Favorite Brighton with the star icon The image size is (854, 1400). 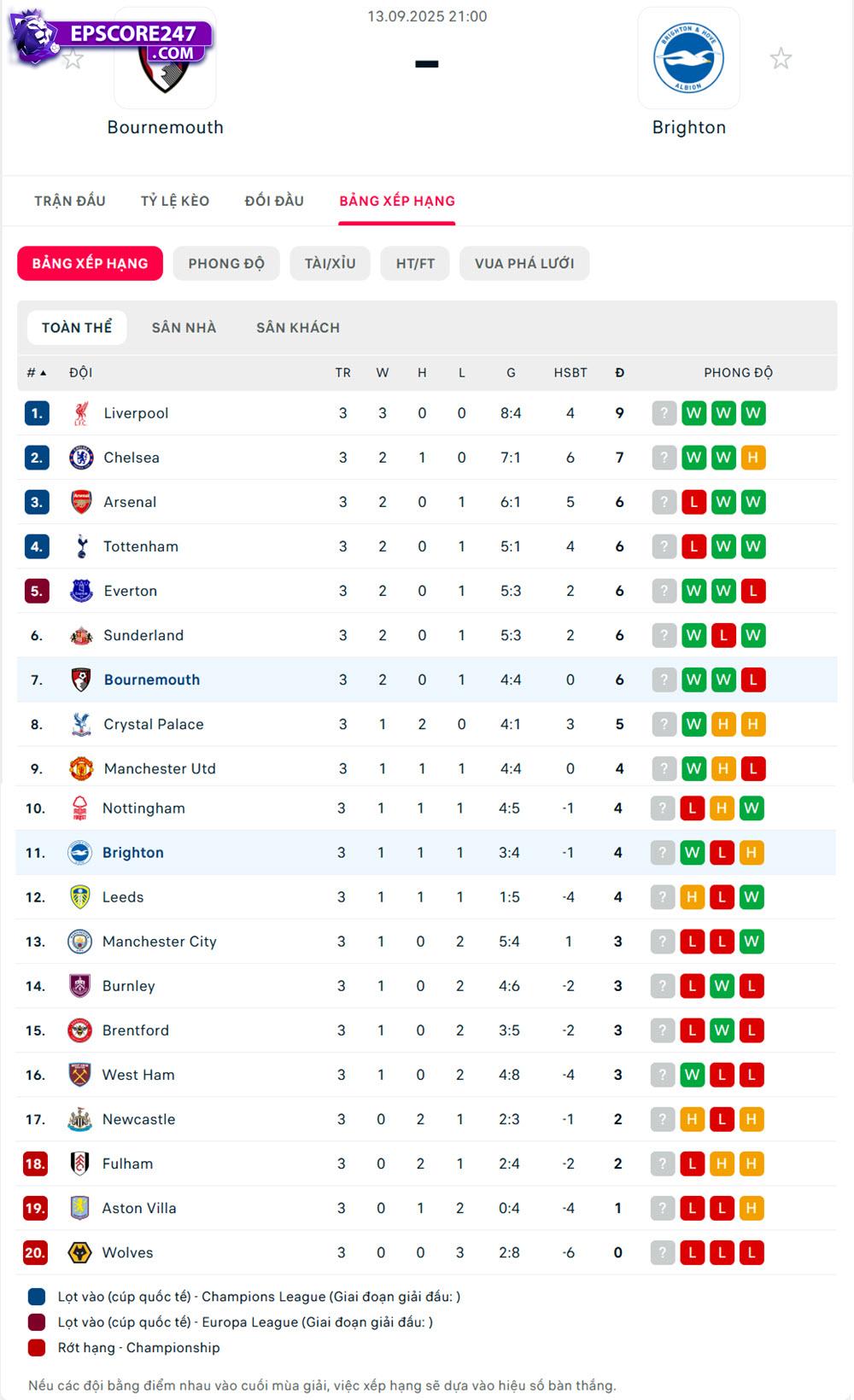(781, 59)
